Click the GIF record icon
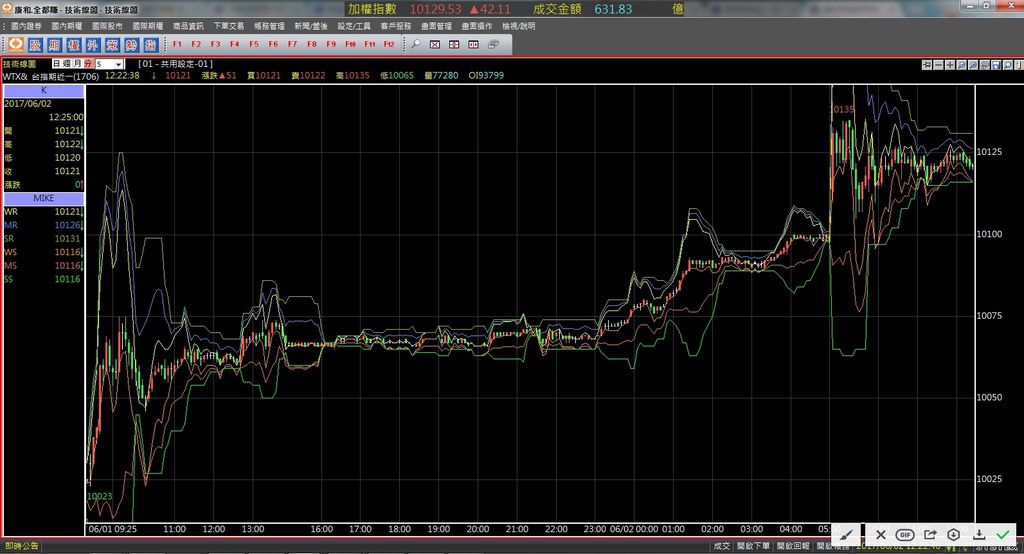 [x=904, y=534]
